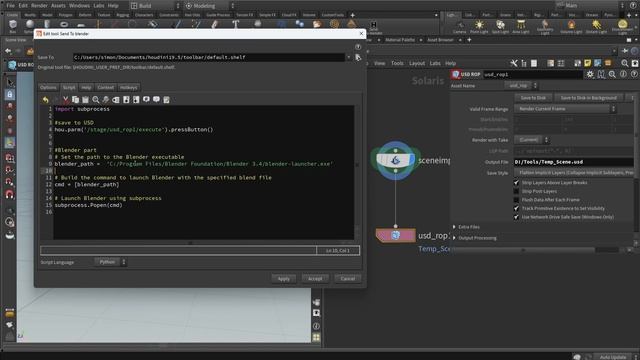Open the Build desktop dropdown
The image size is (640, 360).
coord(155,6)
